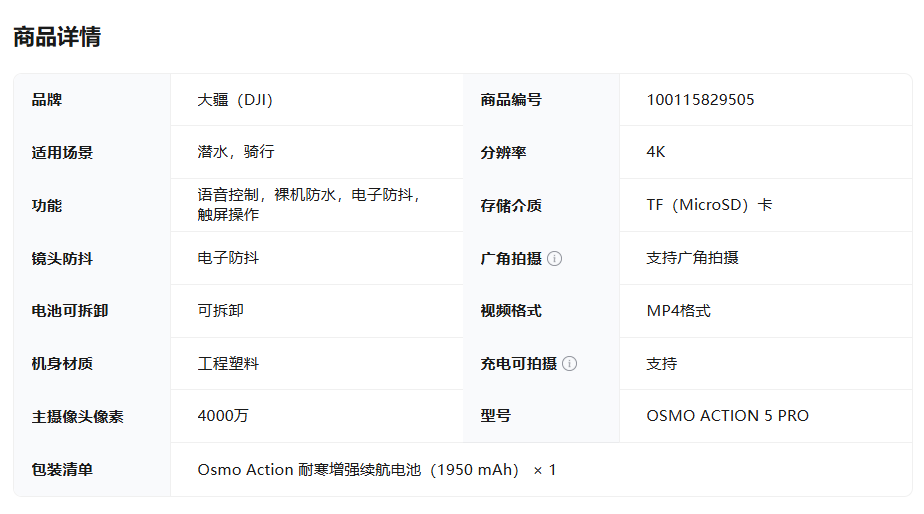This screenshot has height=514, width=924.
Task: Click the 工程塑料 material value
Action: 228,363
